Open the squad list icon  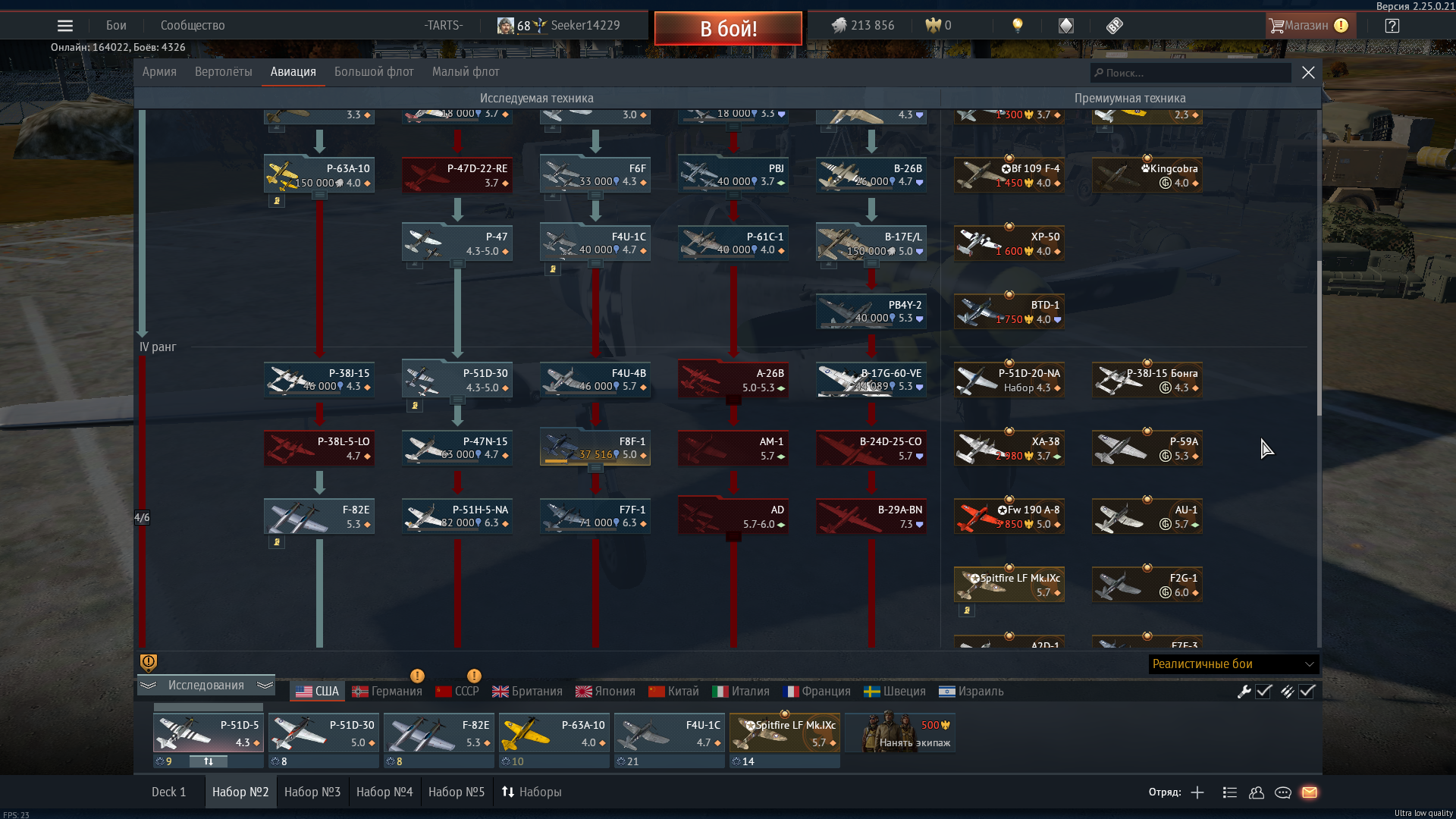pyautogui.click(x=1230, y=792)
